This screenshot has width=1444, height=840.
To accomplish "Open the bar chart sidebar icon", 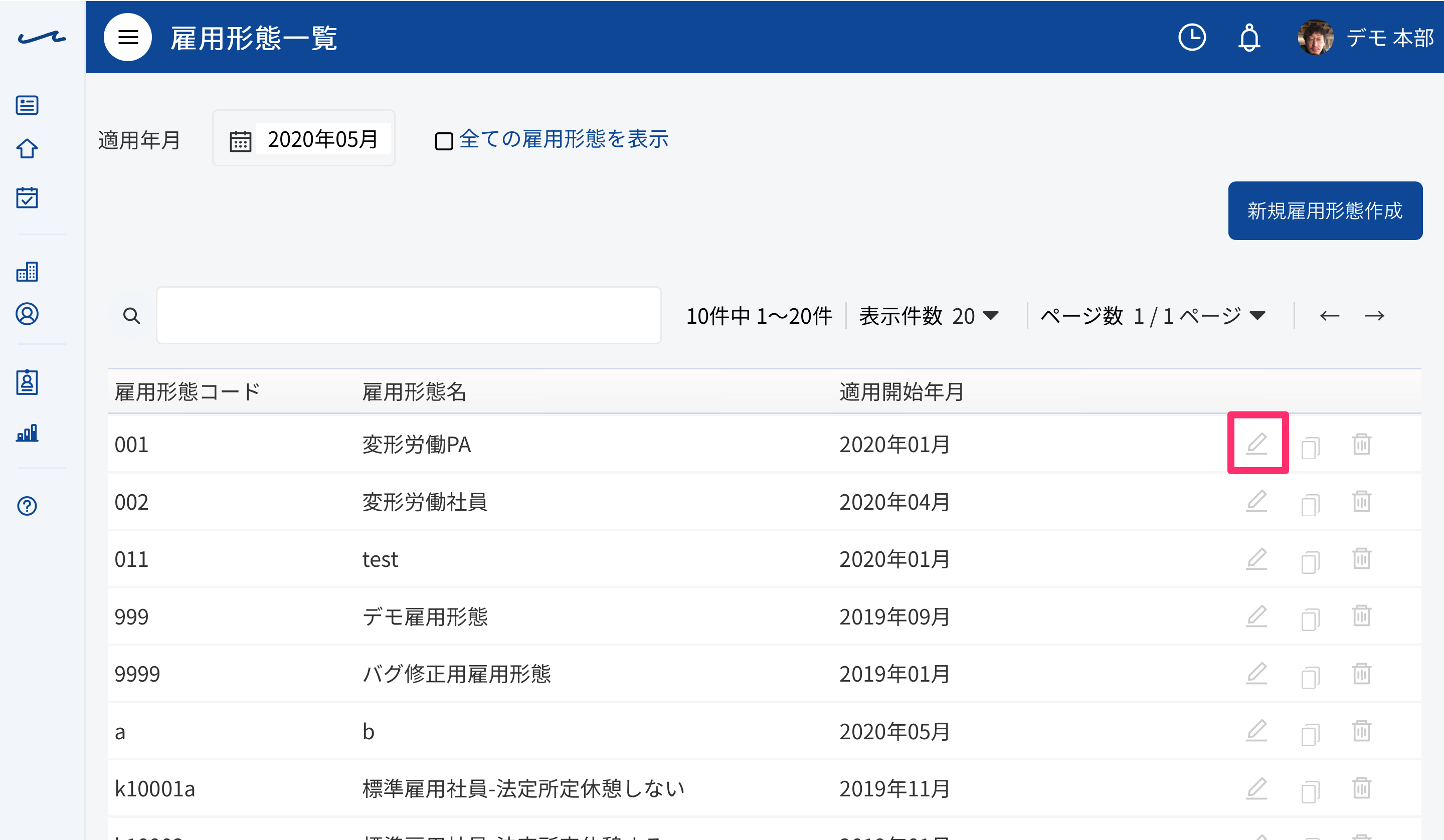I will [27, 433].
